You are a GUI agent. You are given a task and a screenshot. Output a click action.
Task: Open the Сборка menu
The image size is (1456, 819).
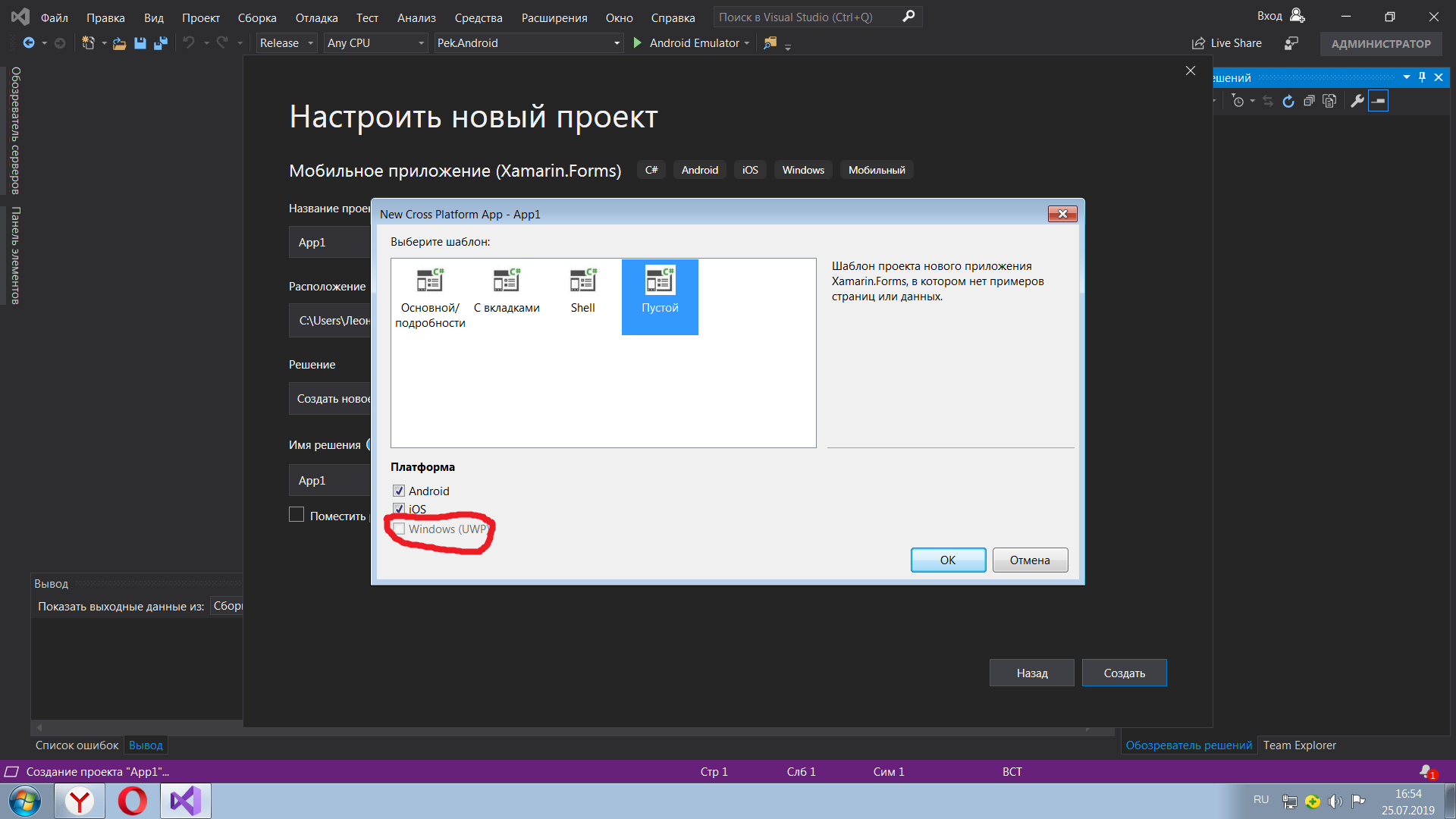[257, 17]
